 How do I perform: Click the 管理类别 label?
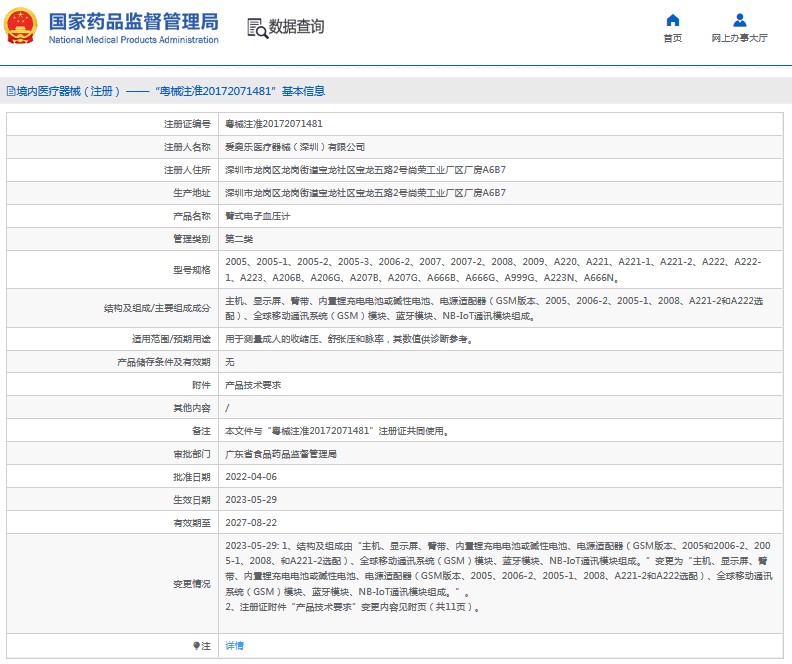192,239
